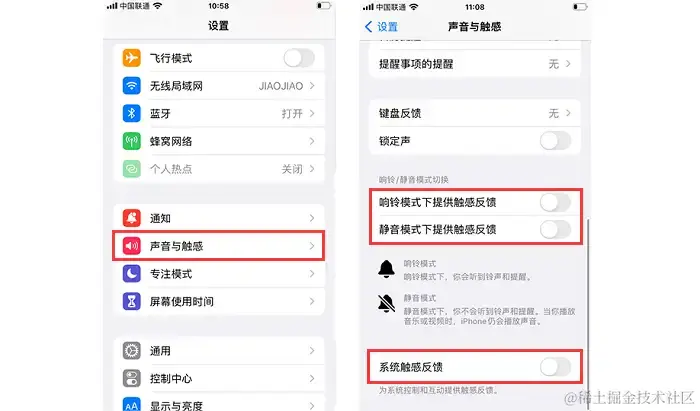Tap the Sounds & Haptics (声音与触感) speaker icon
The width and height of the screenshot is (700, 411).
pos(131,246)
